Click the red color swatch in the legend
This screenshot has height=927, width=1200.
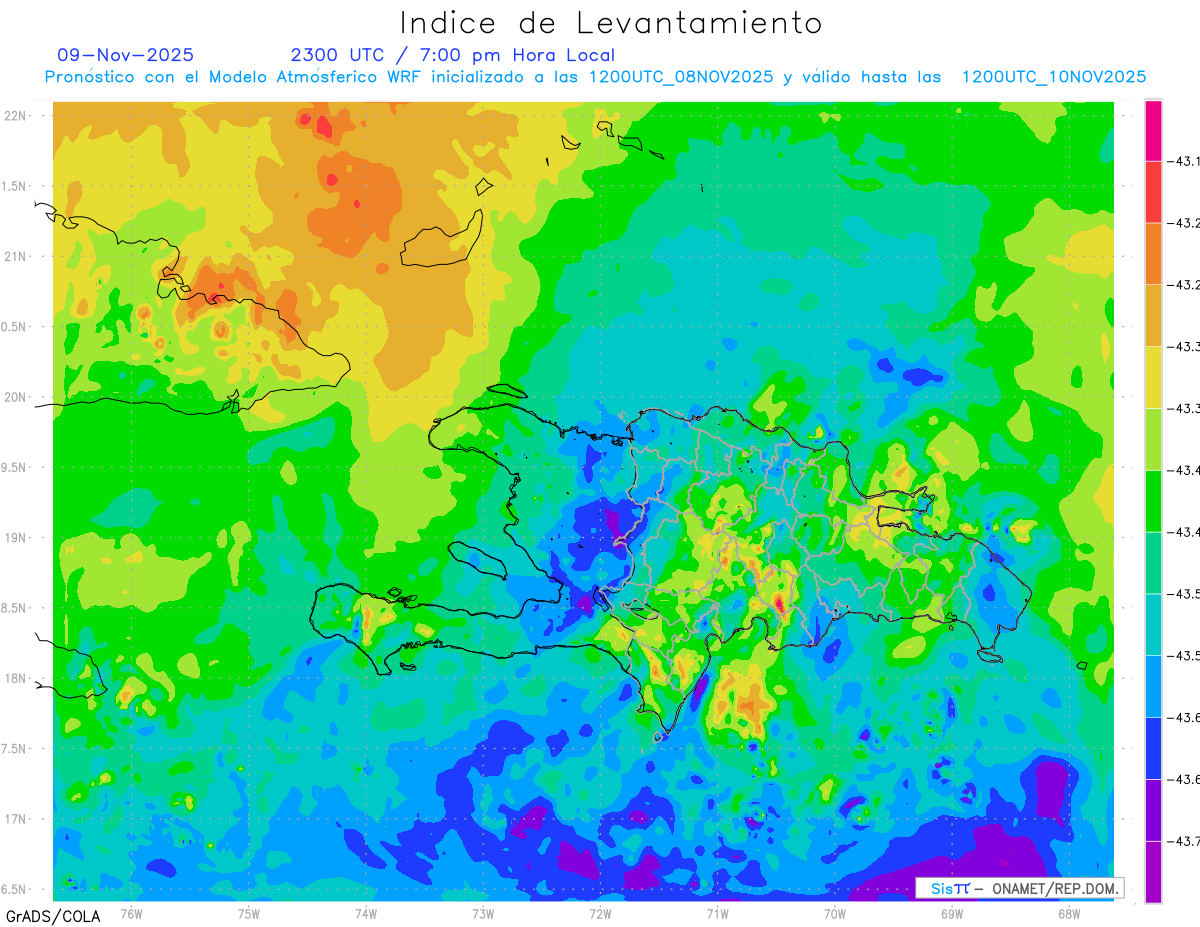[1153, 191]
